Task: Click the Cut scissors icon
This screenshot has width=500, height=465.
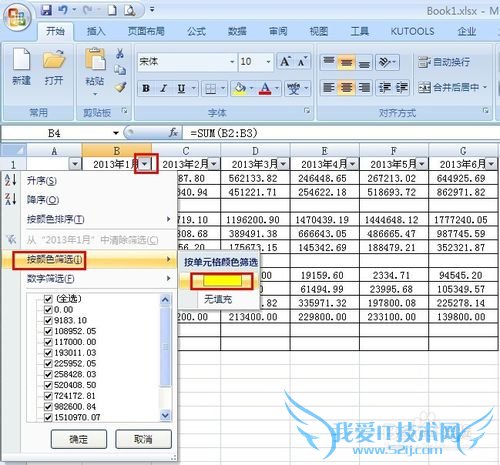Action: [120, 53]
